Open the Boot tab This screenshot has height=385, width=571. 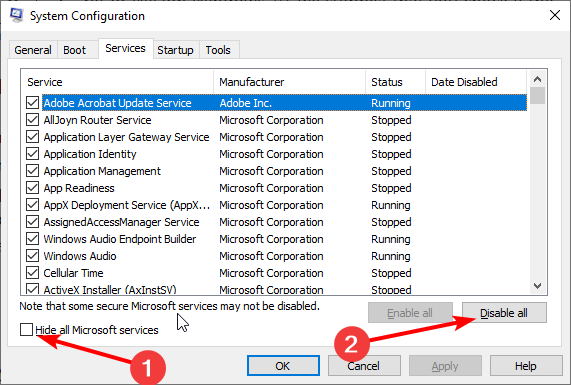click(75, 50)
